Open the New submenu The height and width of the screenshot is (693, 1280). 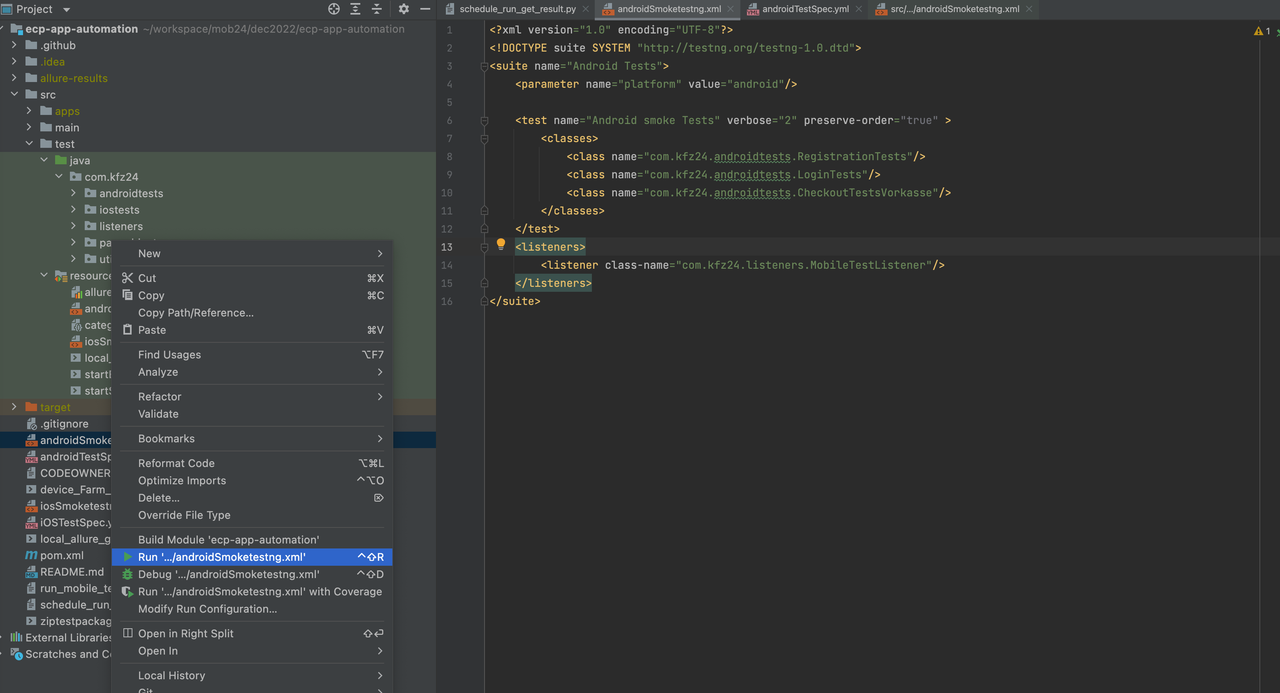(x=252, y=254)
